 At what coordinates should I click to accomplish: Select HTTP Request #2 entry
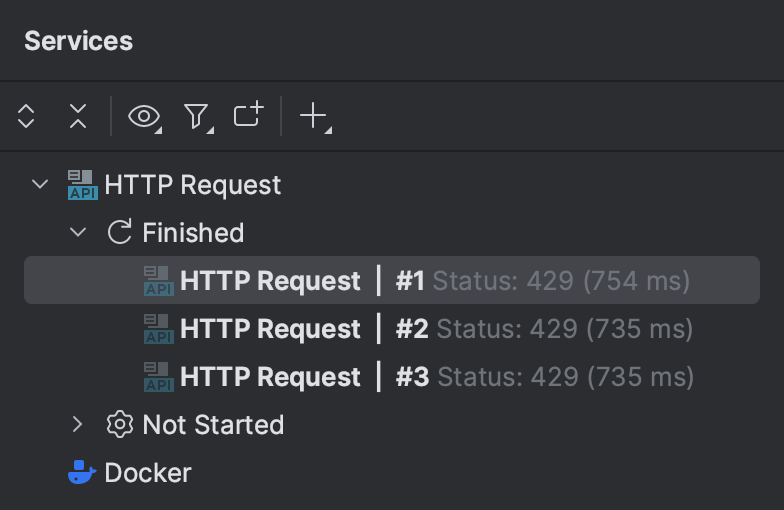tap(436, 329)
